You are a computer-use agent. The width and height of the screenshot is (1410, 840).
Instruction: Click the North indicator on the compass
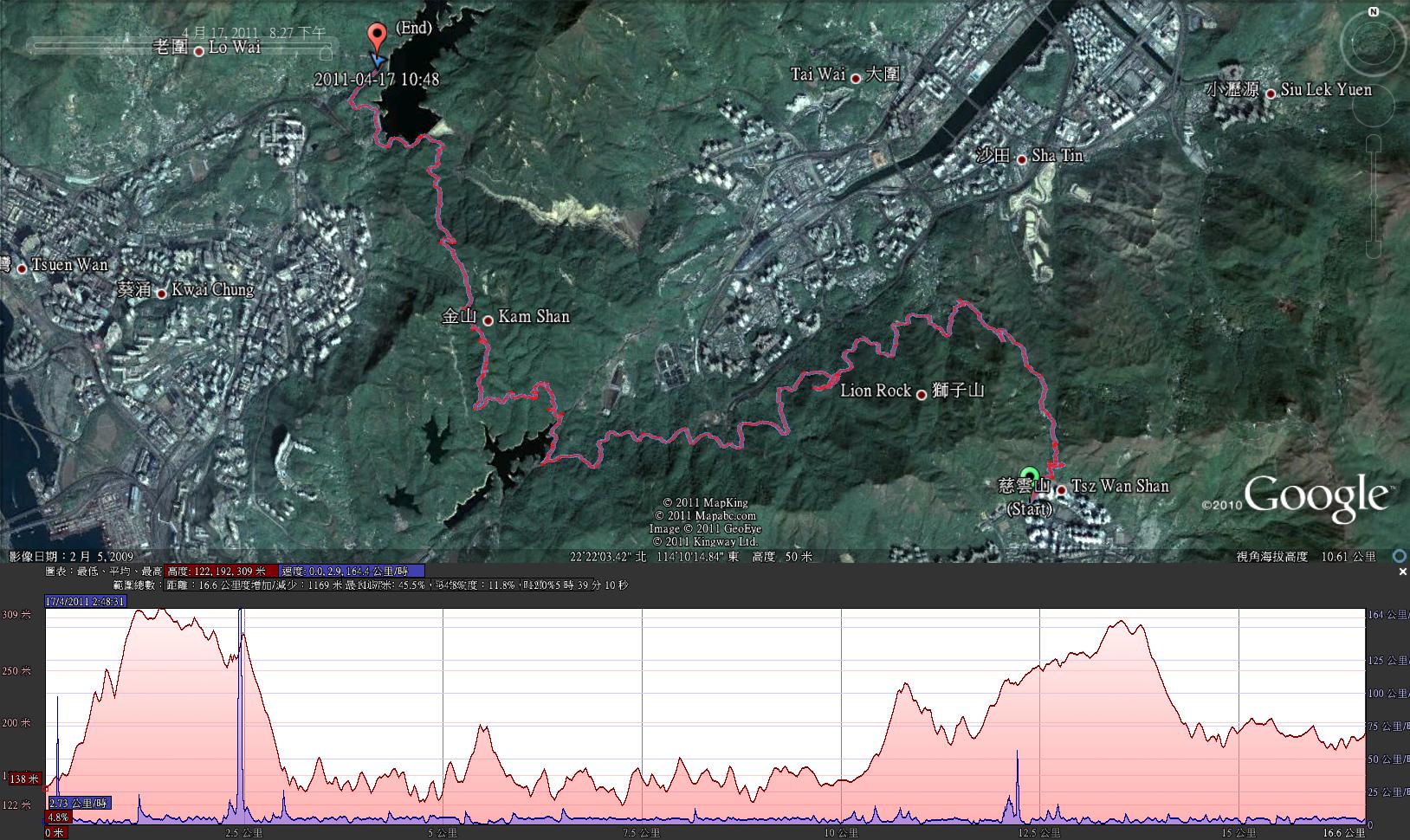point(1374,11)
